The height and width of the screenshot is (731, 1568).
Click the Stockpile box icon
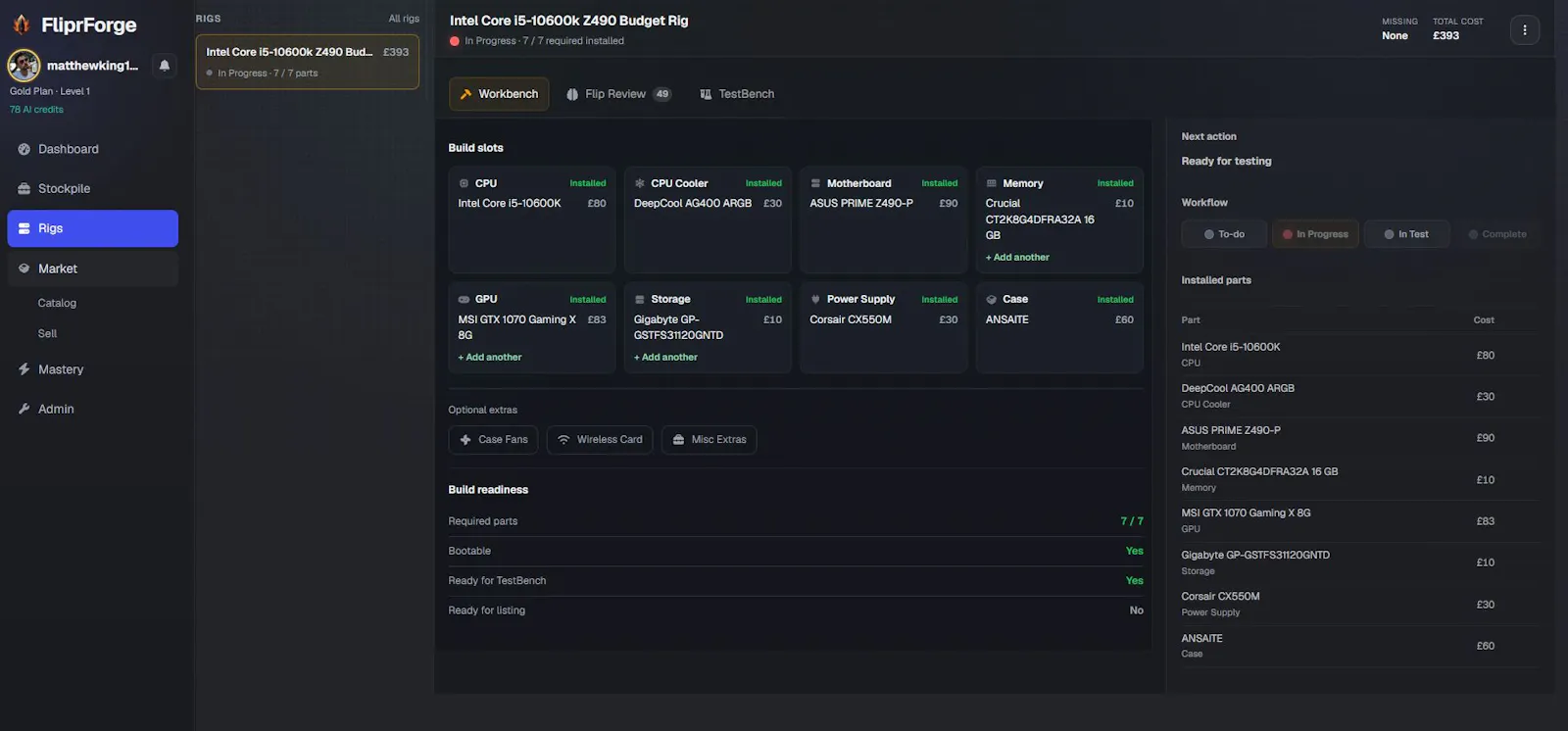pyautogui.click(x=24, y=188)
